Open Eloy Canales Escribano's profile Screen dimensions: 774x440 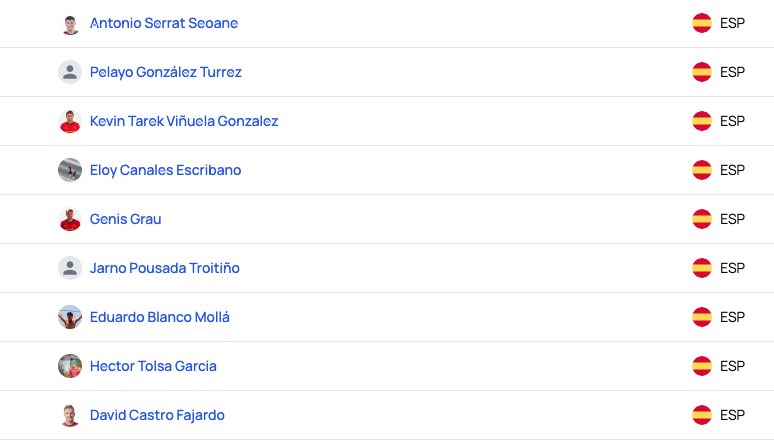pos(165,170)
